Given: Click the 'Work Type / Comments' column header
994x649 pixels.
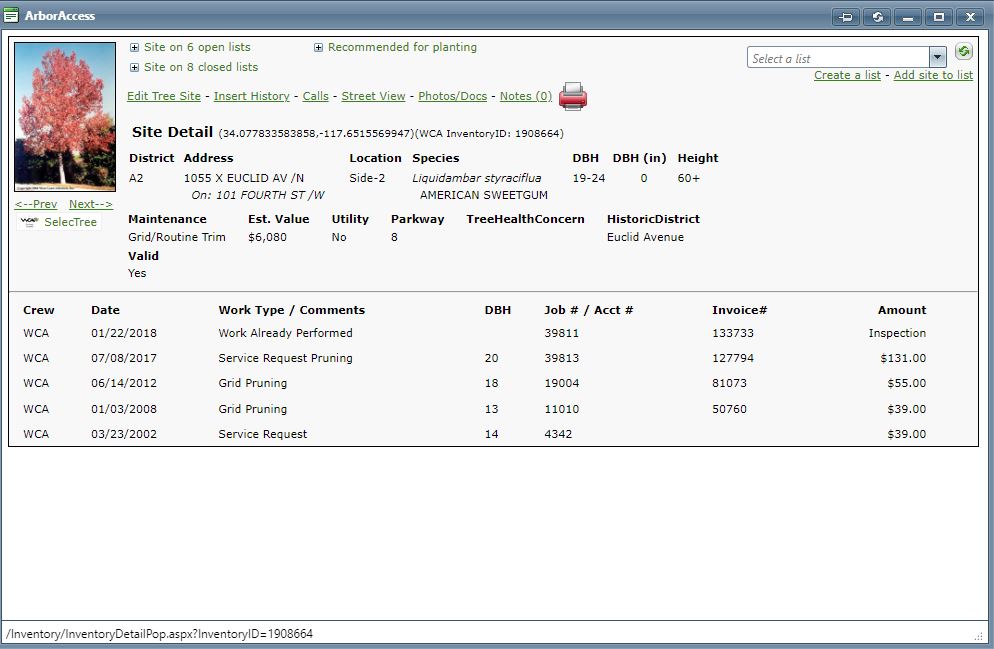Looking at the screenshot, I should click(x=292, y=310).
